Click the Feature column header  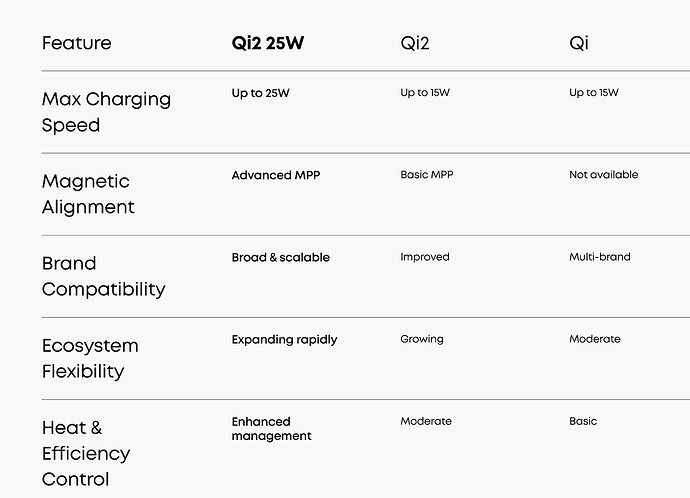pos(76,43)
